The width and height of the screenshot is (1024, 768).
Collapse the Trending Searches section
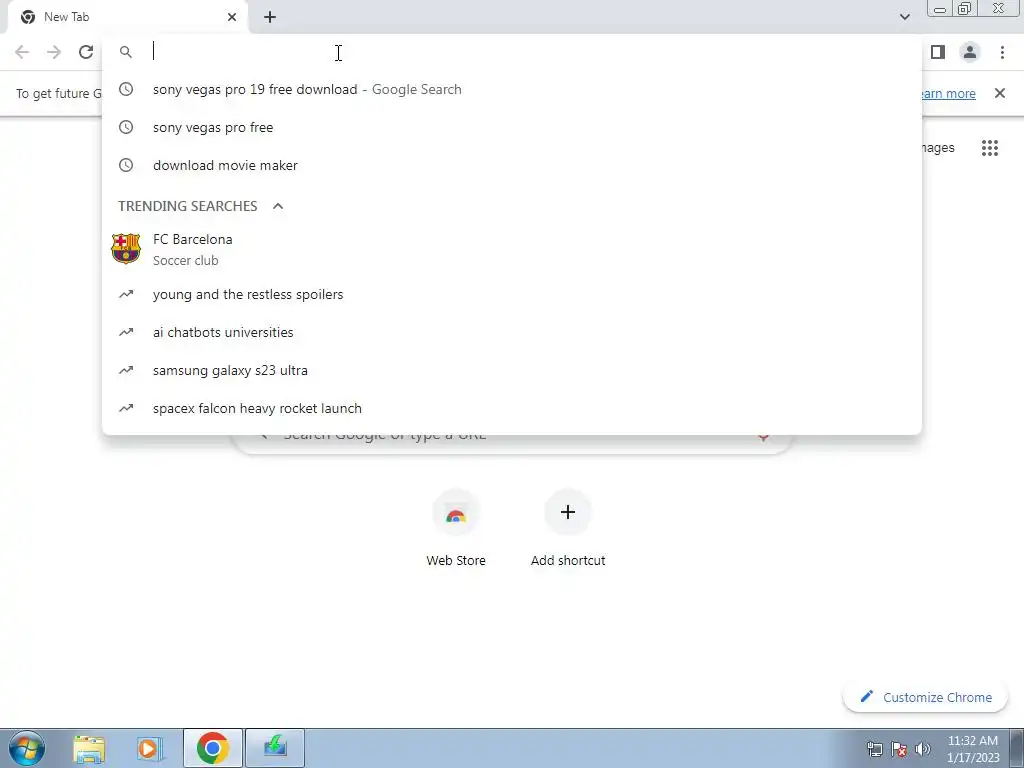pos(278,206)
